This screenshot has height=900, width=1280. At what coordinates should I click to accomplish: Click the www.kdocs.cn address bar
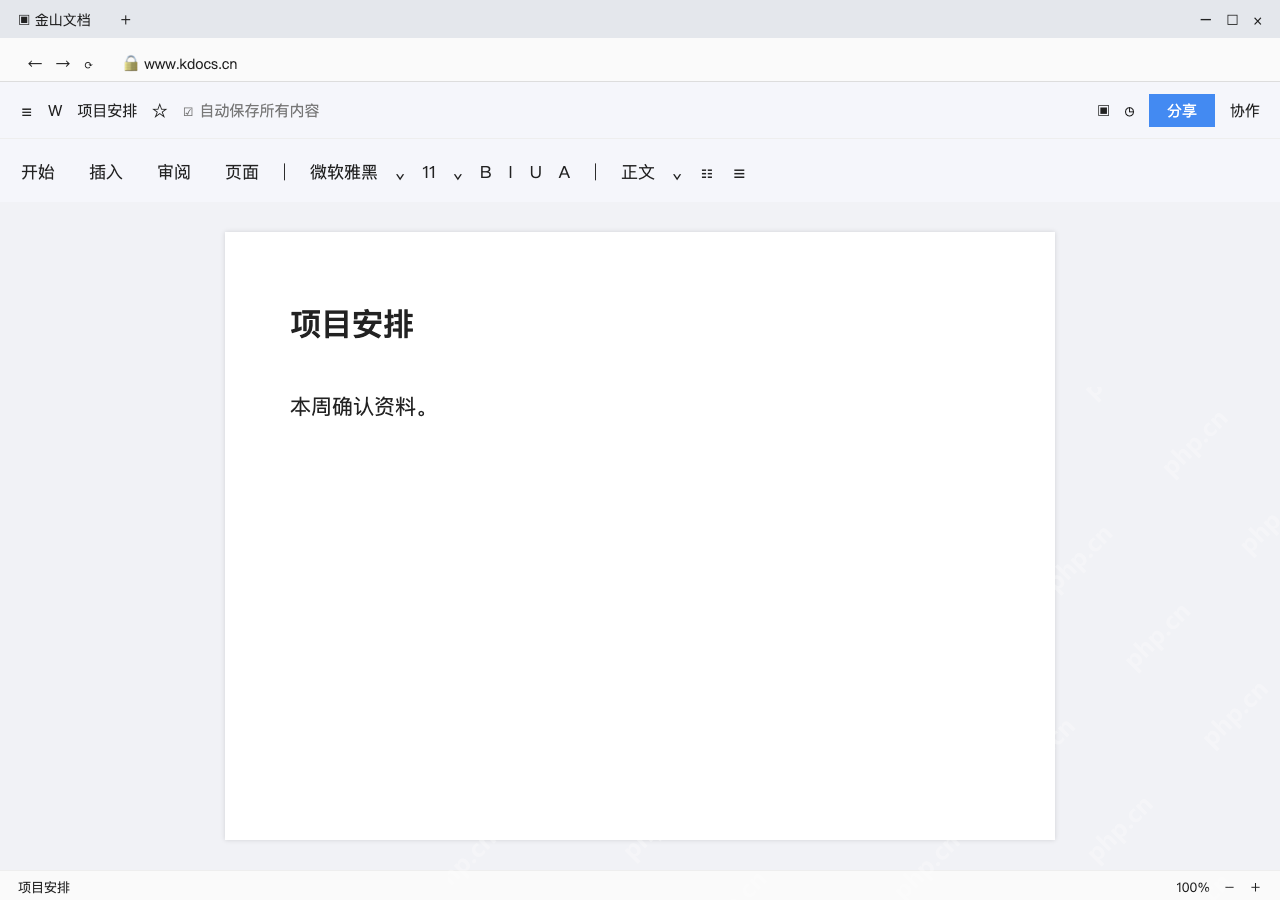pyautogui.click(x=191, y=64)
